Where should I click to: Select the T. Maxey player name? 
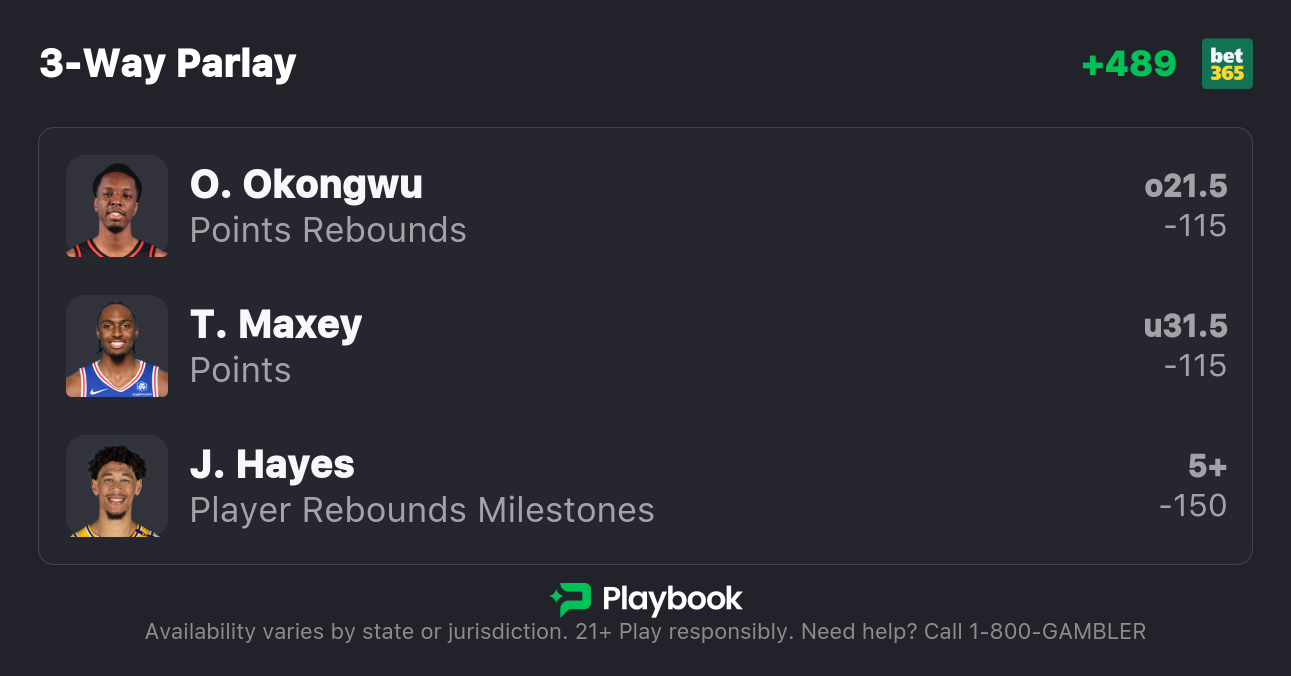pos(276,324)
